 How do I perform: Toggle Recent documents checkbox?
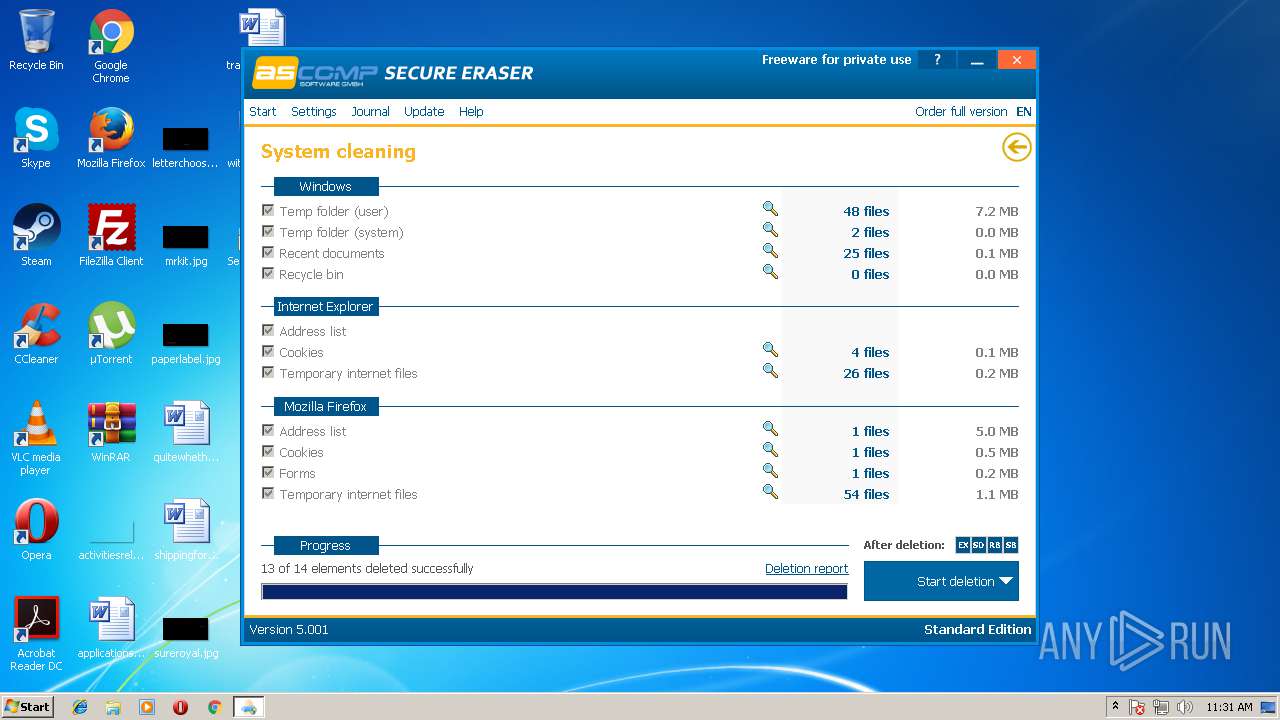268,252
